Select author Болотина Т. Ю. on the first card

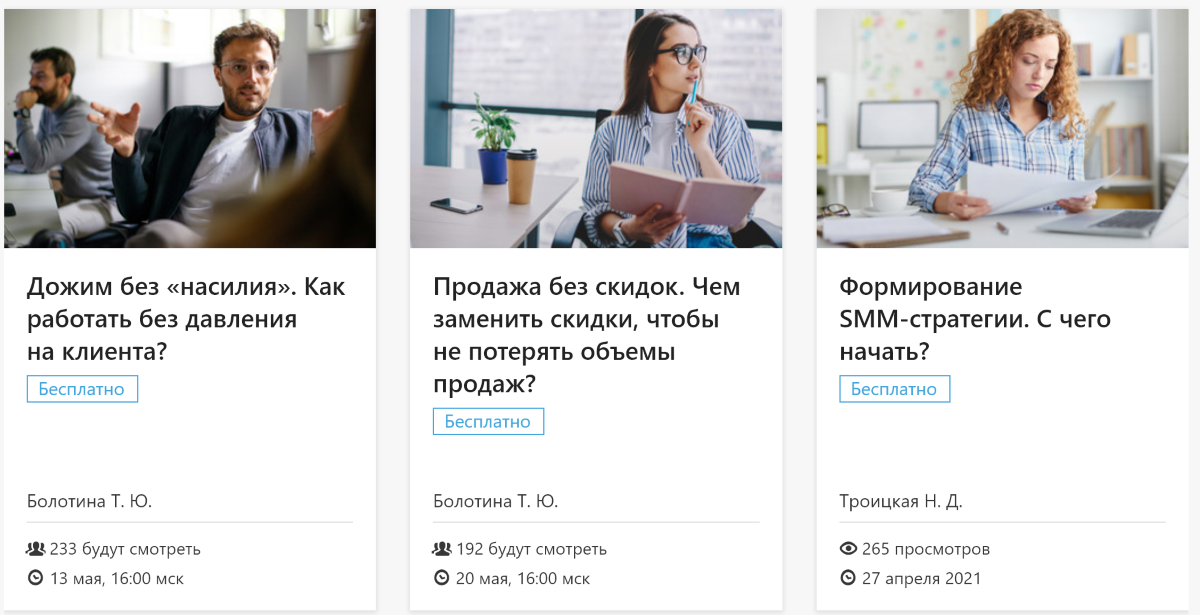click(x=89, y=501)
